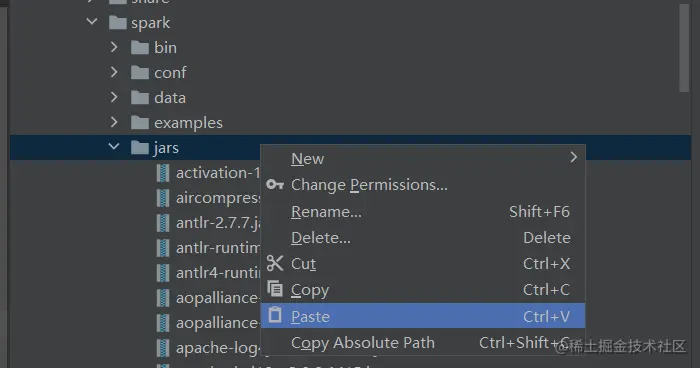
Task: Click the antlr-2.7.7 jar archive icon
Action: 163,223
